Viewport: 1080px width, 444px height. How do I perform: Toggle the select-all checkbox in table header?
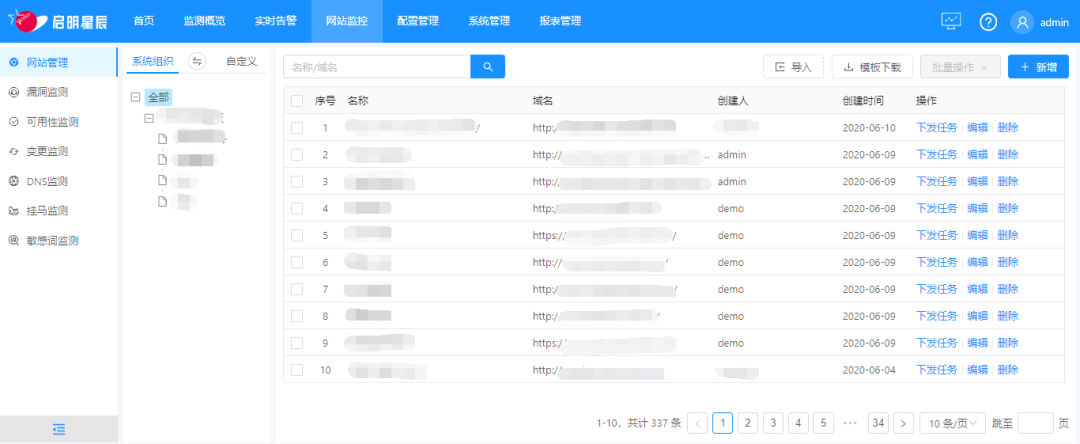pos(297,101)
